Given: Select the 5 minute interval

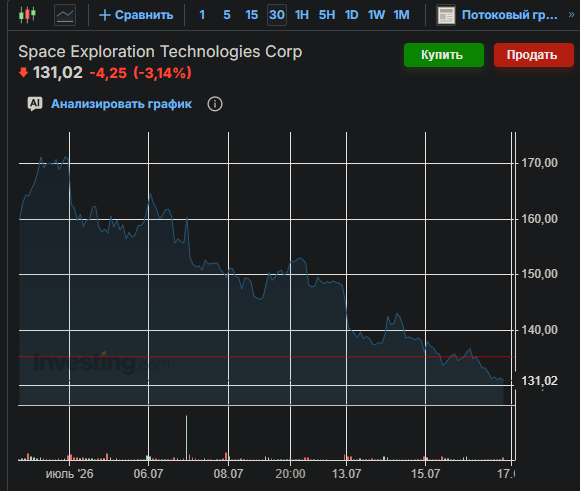Looking at the screenshot, I should click(x=227, y=15).
